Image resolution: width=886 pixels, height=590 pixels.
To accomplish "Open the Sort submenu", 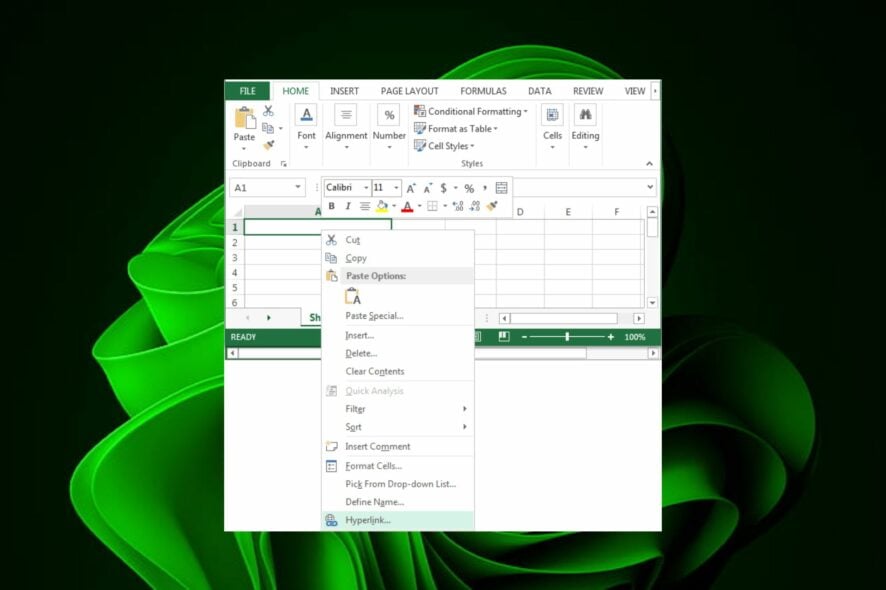I will pyautogui.click(x=398, y=427).
